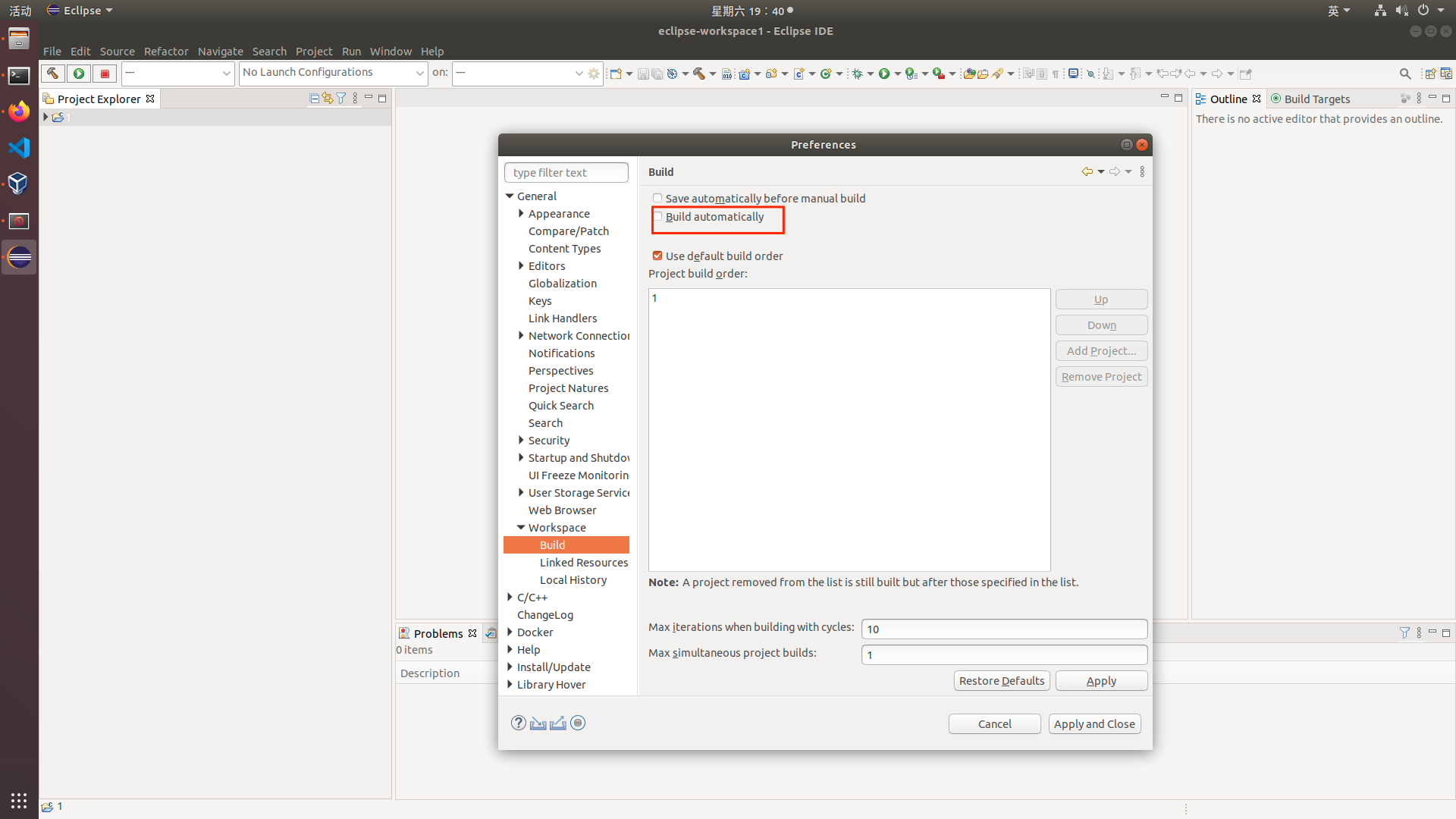Click Max iterations when building field
This screenshot has width=1456, height=819.
tap(1004, 629)
